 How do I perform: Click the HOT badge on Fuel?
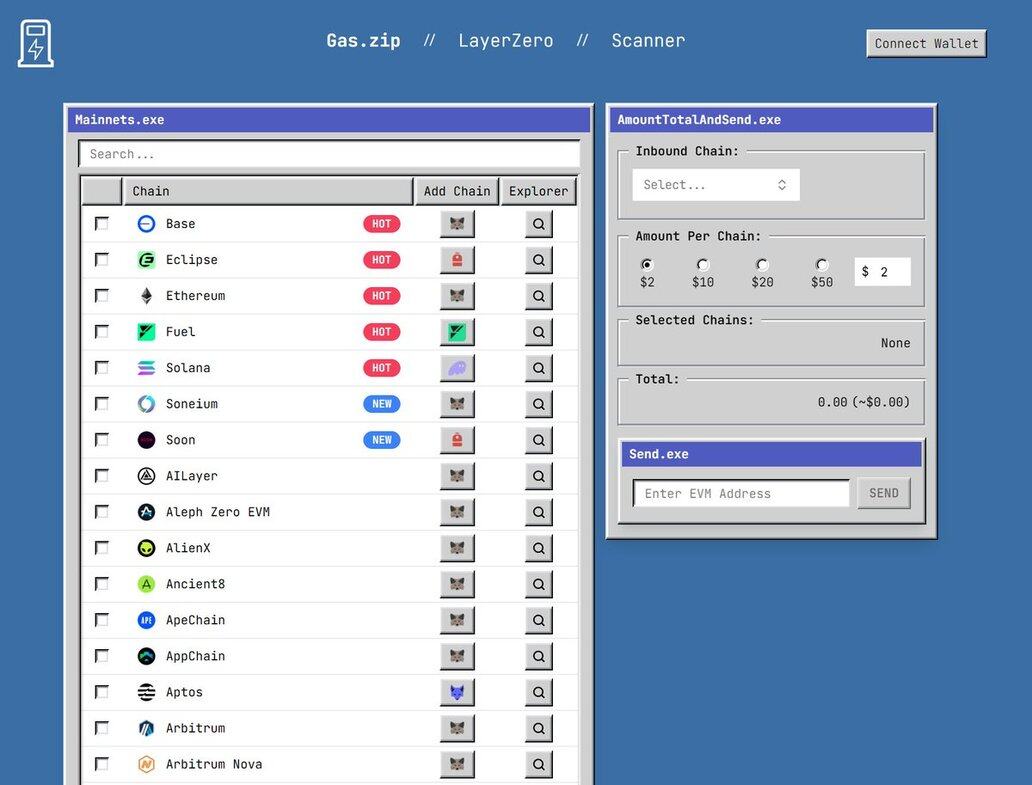point(382,332)
